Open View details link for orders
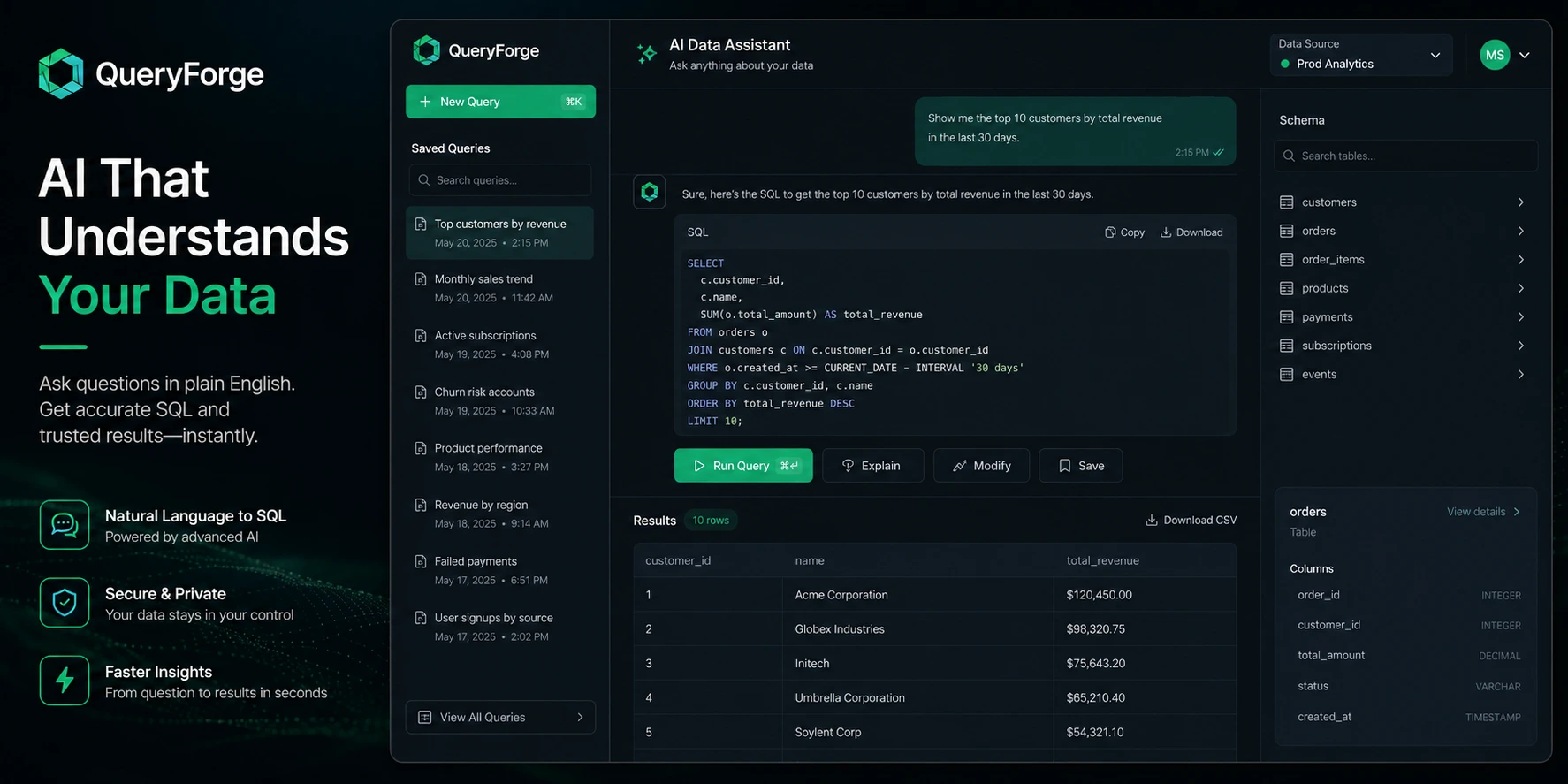 [x=1483, y=512]
